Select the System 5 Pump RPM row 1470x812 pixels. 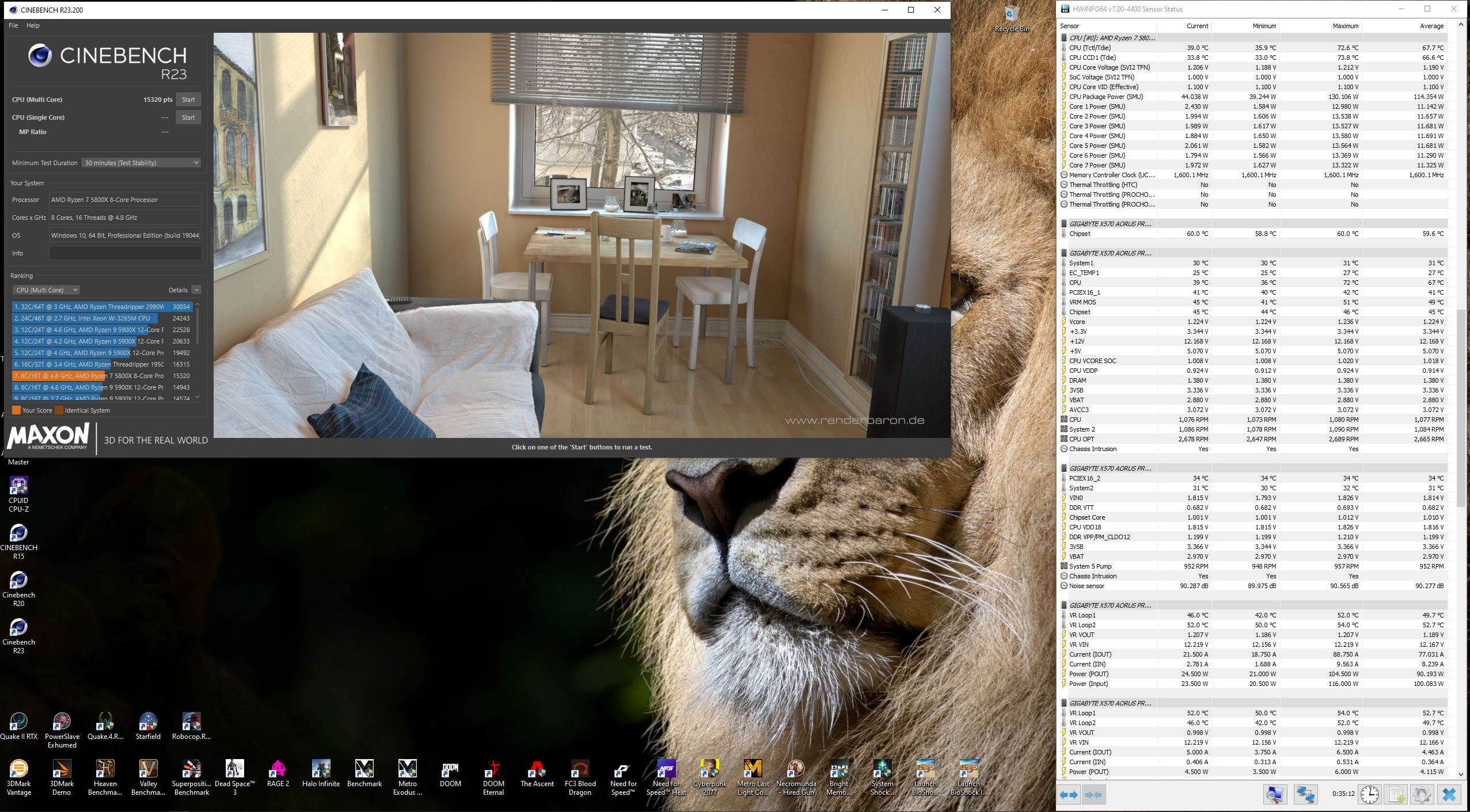1252,566
